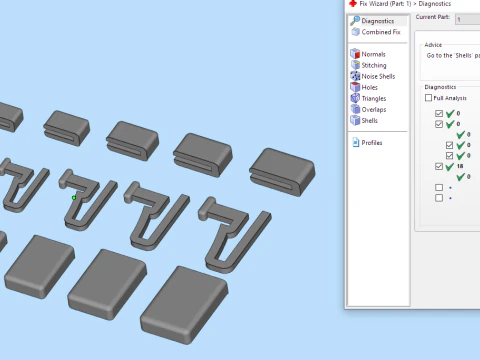Click the 'Current Part:' label

pyautogui.click(x=432, y=17)
